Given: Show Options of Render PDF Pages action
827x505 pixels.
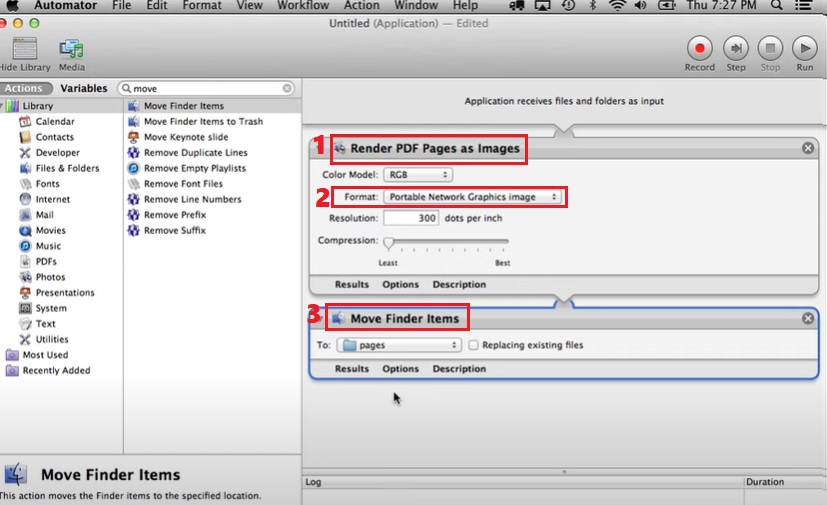Looking at the screenshot, I should click(x=400, y=284).
